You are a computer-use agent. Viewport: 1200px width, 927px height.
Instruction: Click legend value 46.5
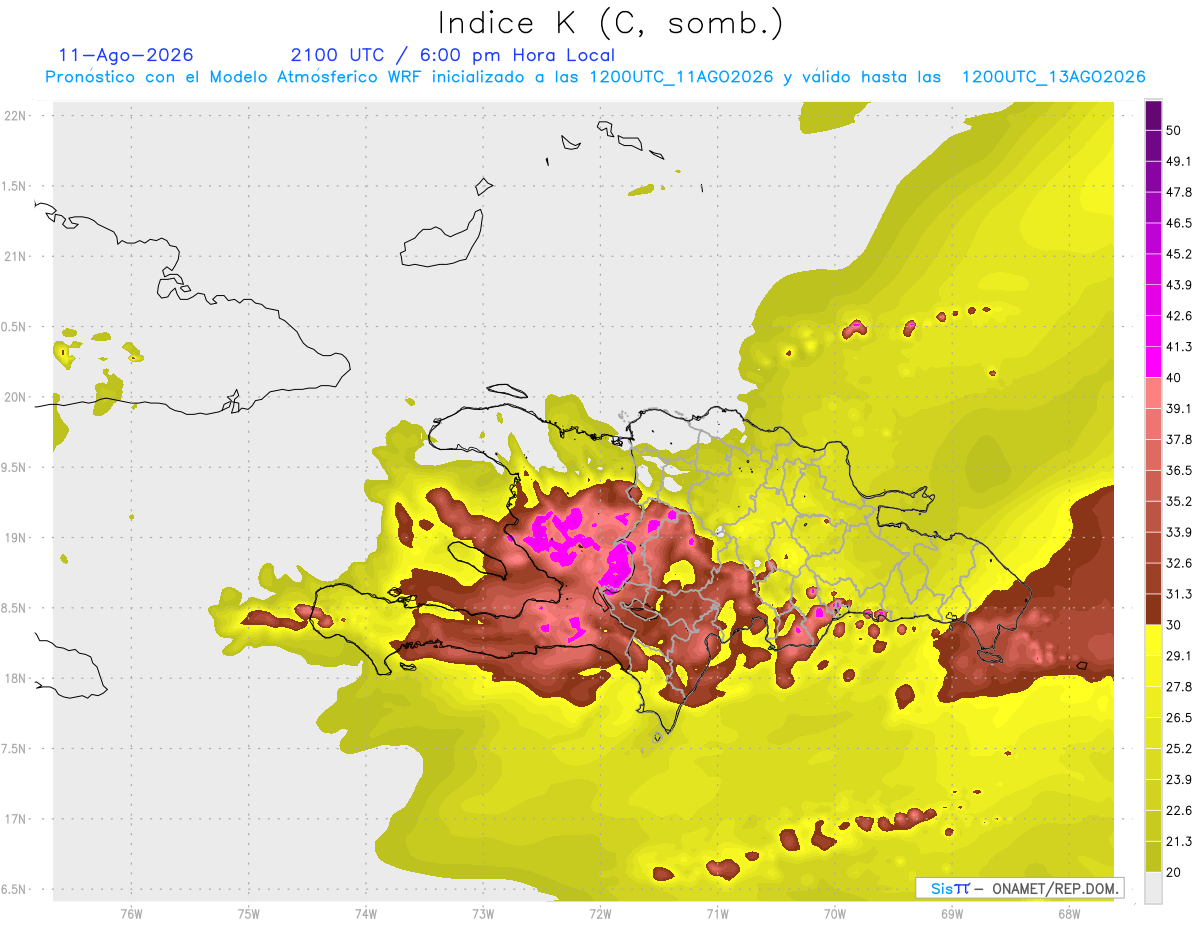[x=1179, y=223]
